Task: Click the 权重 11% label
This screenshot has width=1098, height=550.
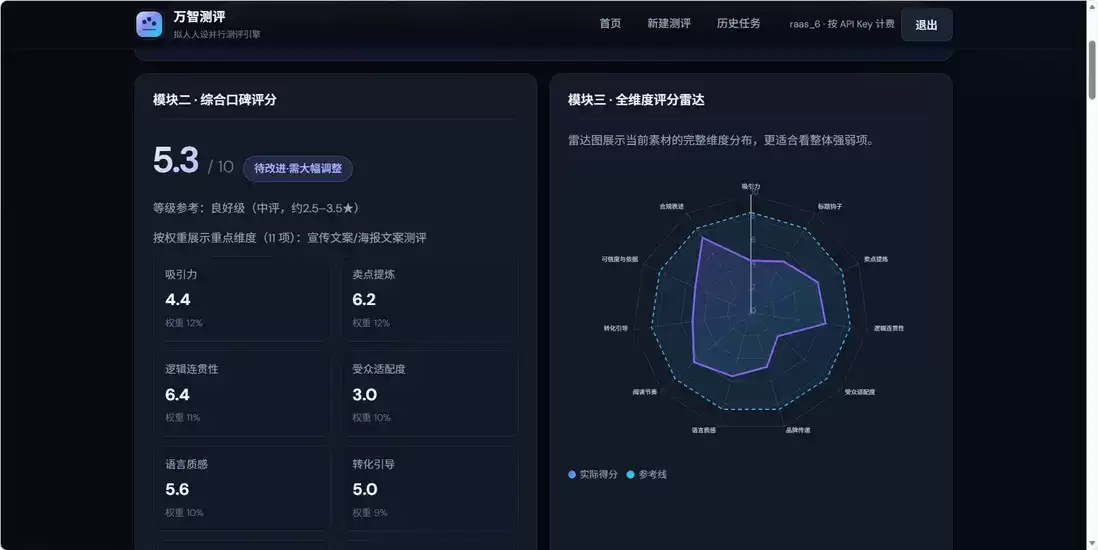Action: coord(182,418)
